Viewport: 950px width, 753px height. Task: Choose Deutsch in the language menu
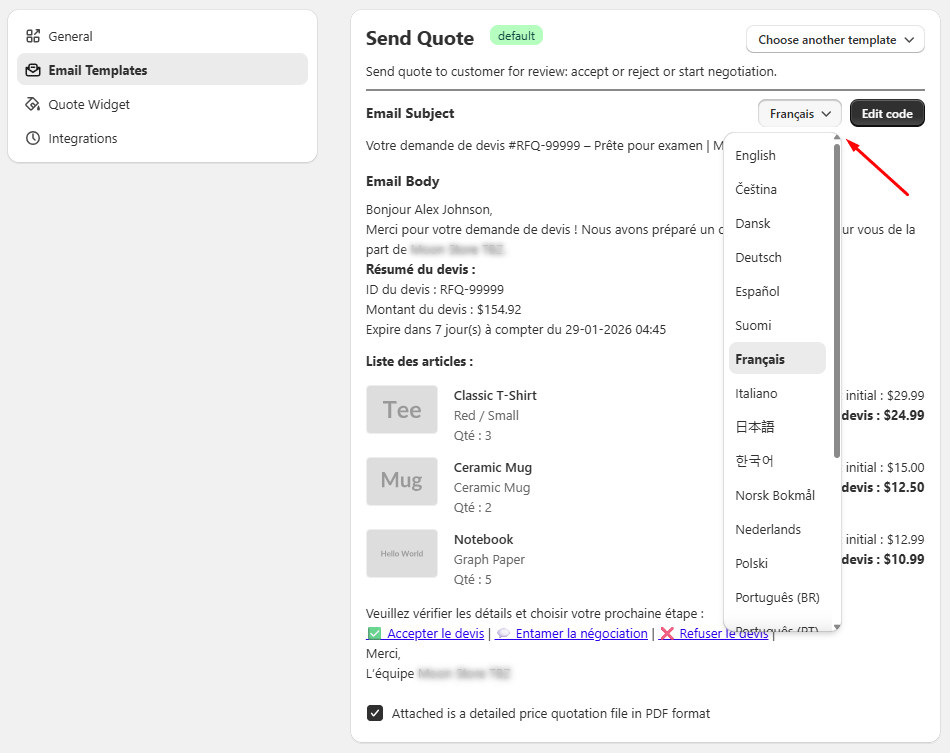click(758, 257)
